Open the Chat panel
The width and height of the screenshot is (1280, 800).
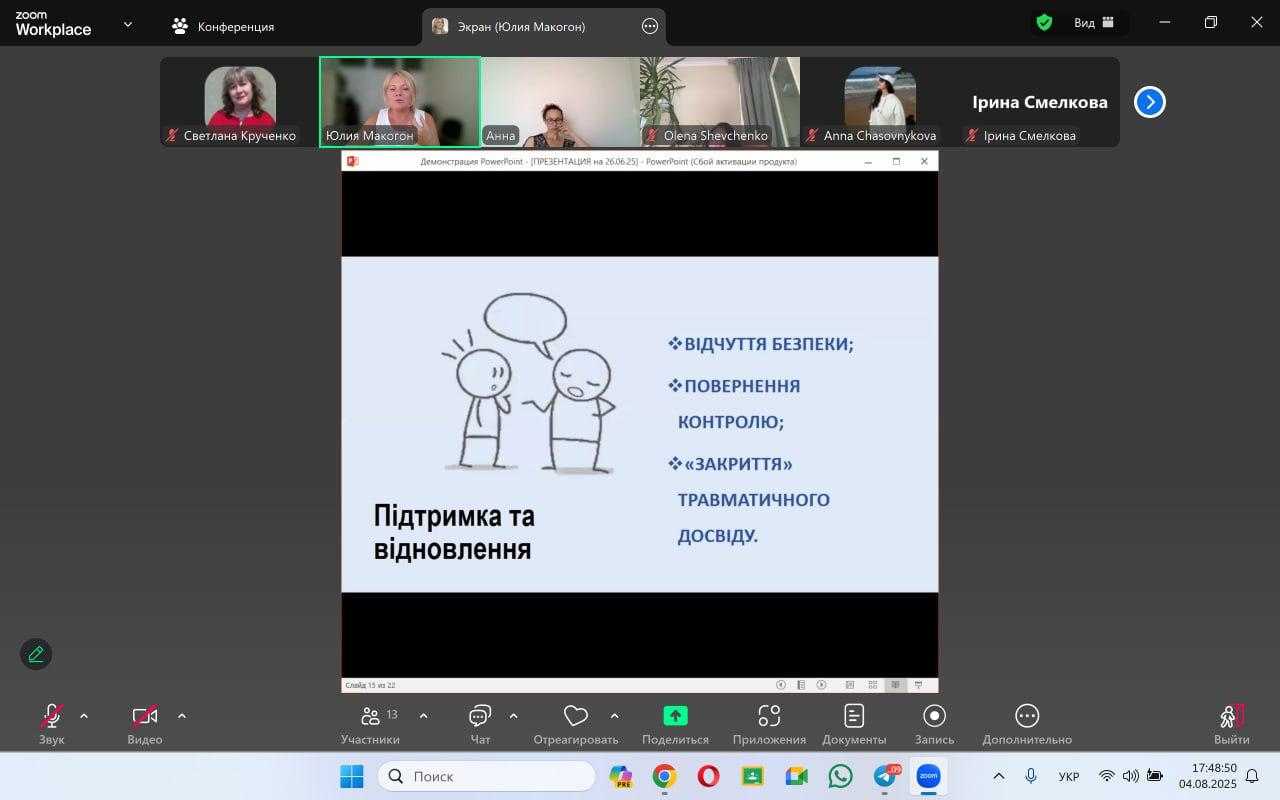pyautogui.click(x=480, y=716)
